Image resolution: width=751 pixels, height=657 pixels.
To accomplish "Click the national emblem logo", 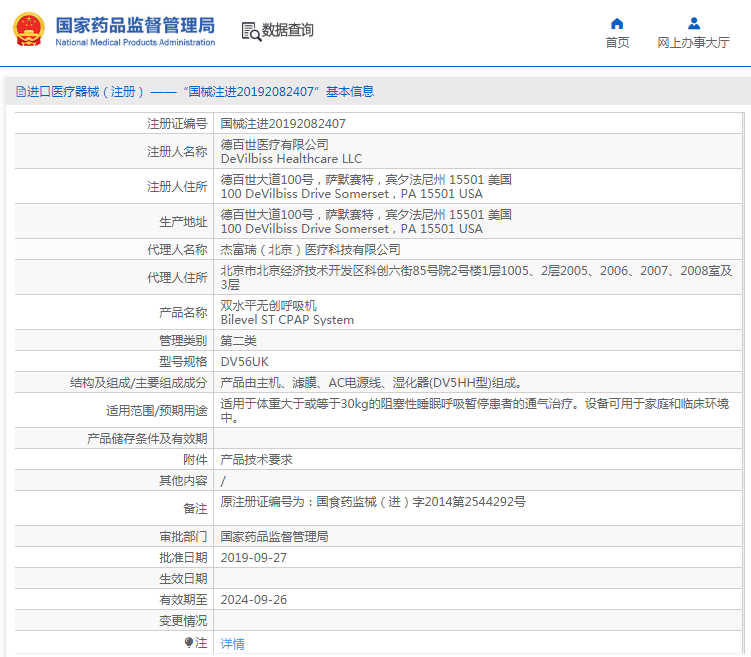I will tap(28, 30).
